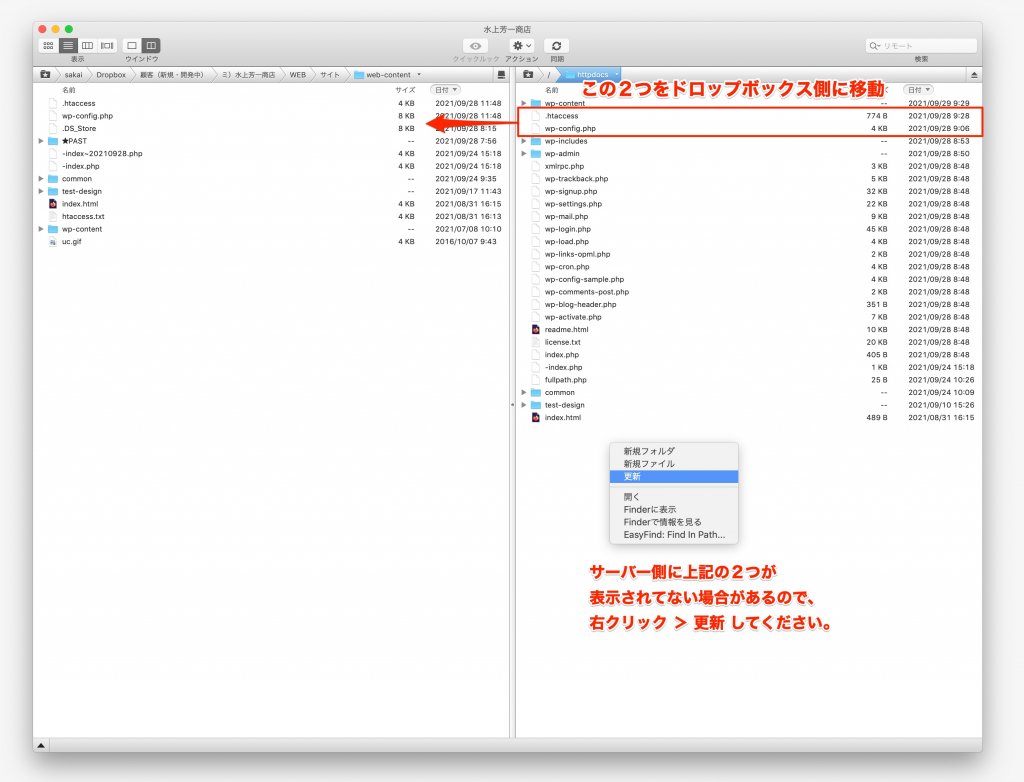Click favorites star folder in left path bar
1024x782 pixels.
click(x=45, y=75)
